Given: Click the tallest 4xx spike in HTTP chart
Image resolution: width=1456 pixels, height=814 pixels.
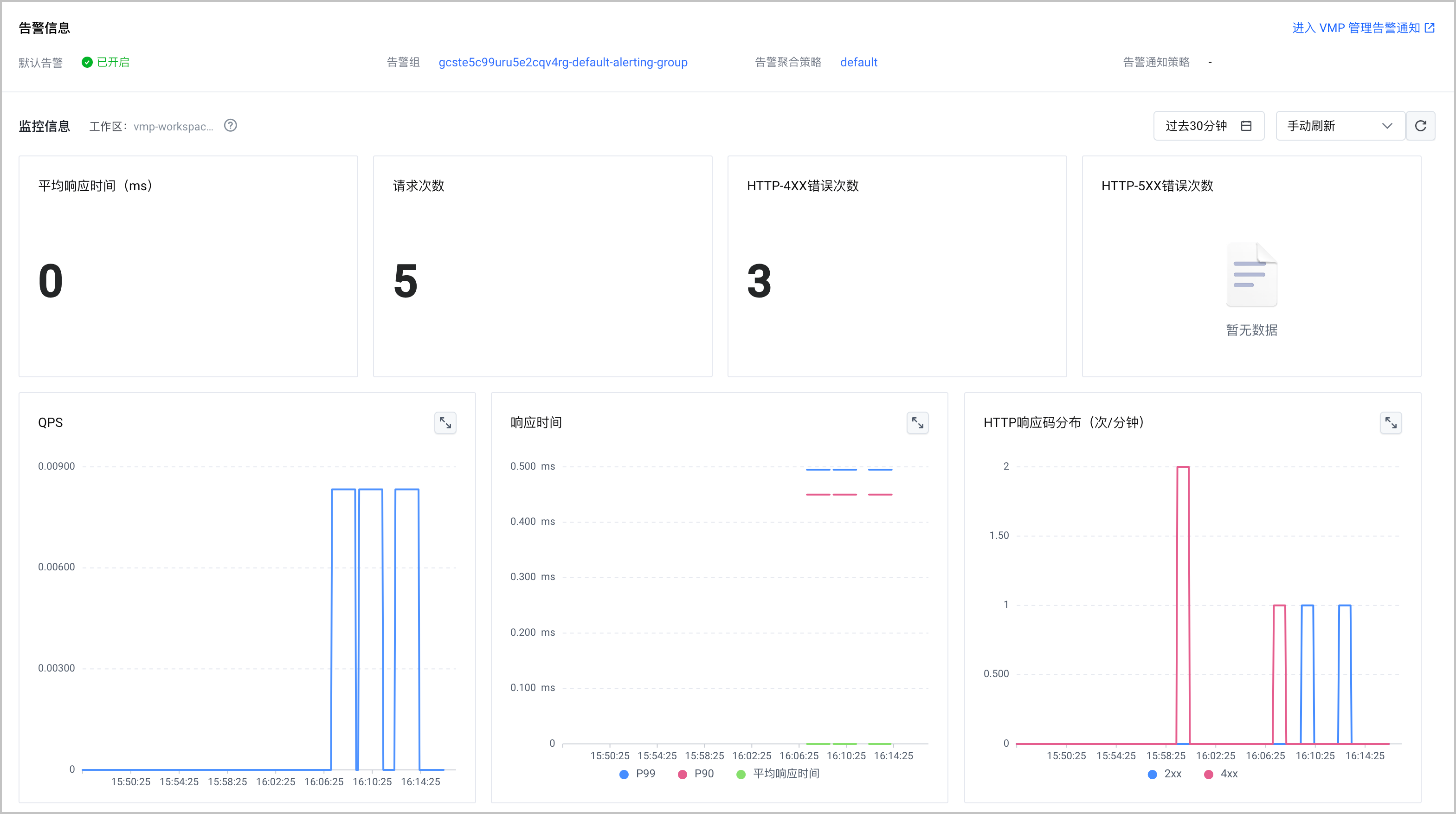Looking at the screenshot, I should [x=1182, y=605].
